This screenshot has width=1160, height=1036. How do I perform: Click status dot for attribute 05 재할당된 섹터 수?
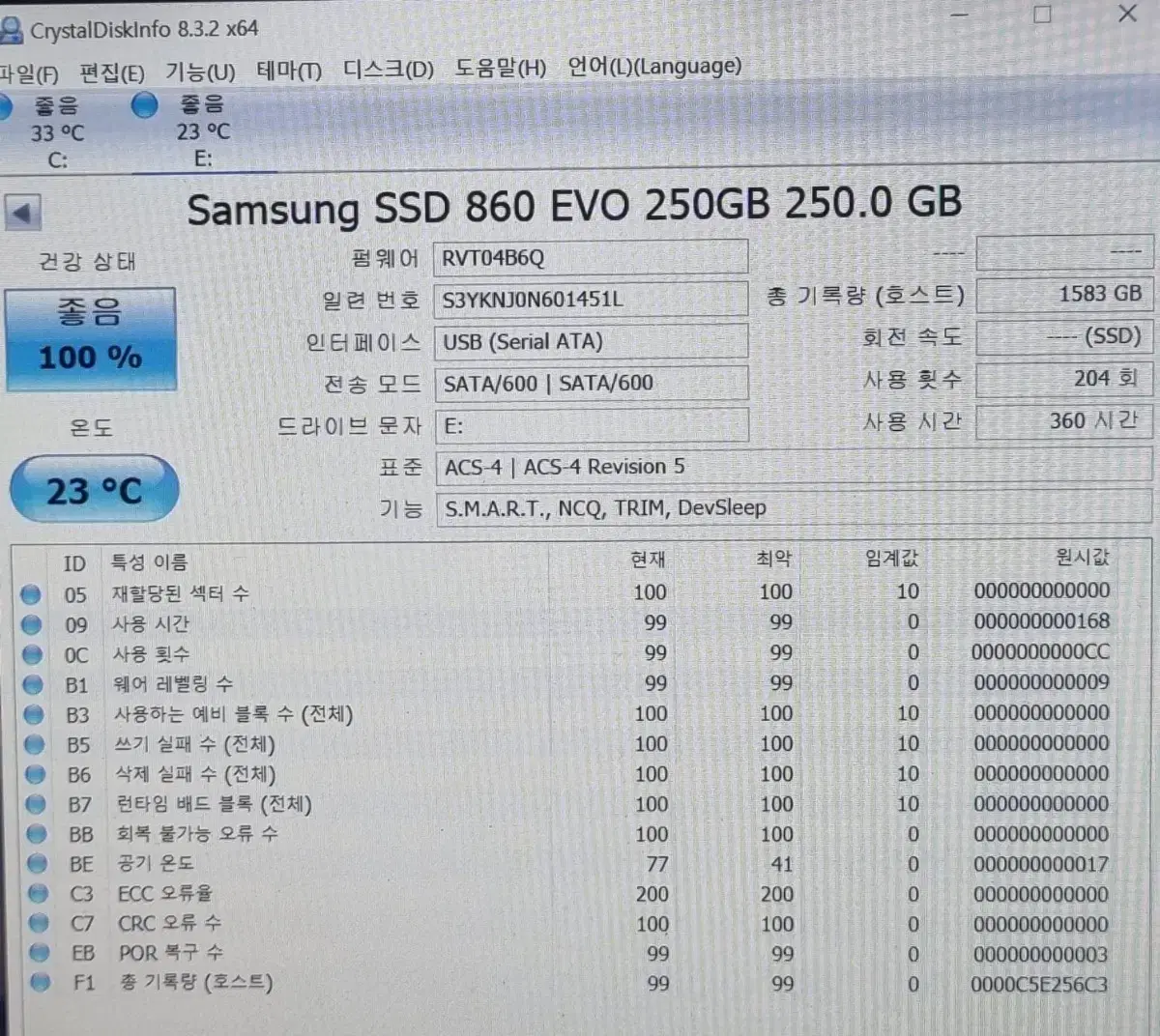click(x=31, y=594)
